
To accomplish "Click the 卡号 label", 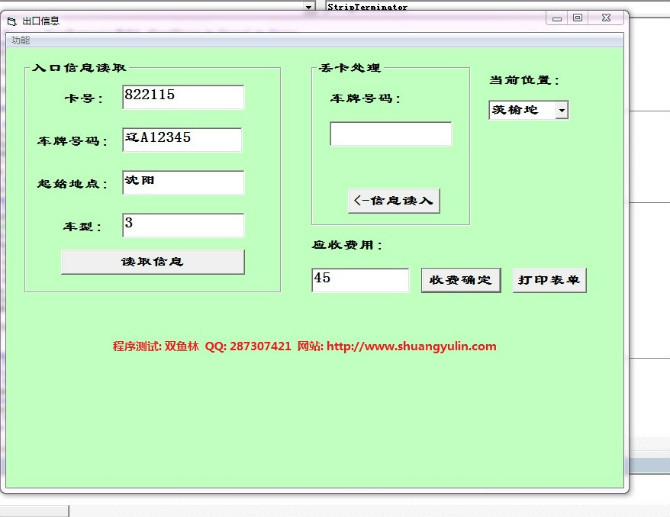I will [x=84, y=99].
